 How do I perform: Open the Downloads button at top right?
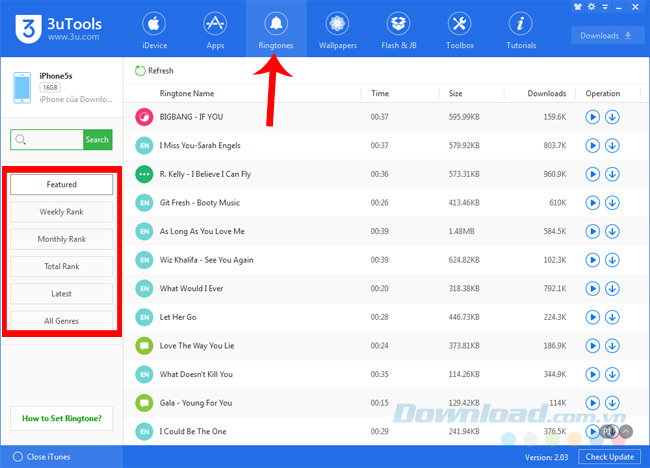click(x=607, y=36)
